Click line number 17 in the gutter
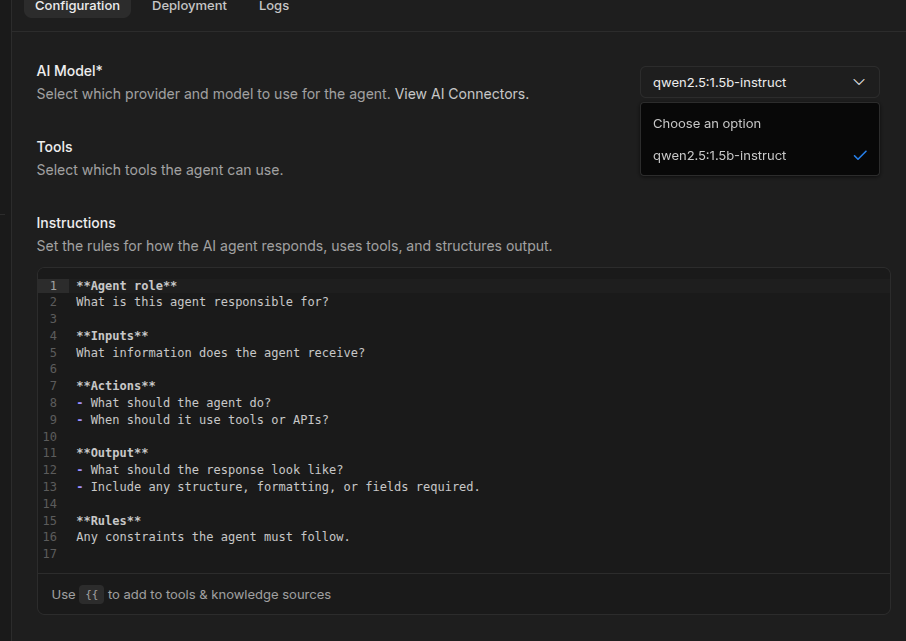 click(x=50, y=554)
